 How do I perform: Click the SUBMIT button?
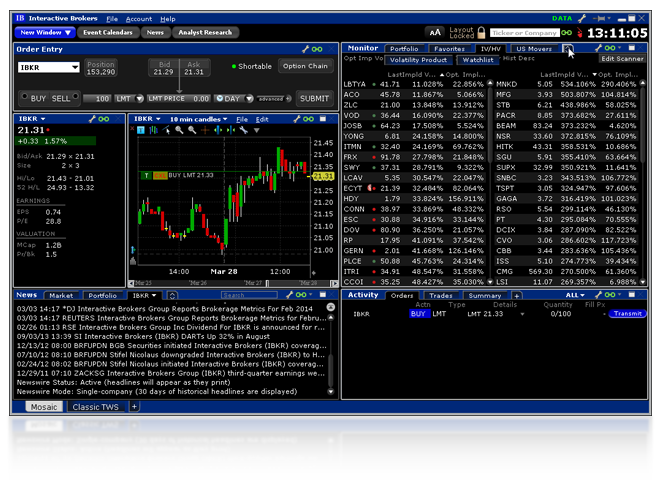(x=314, y=98)
